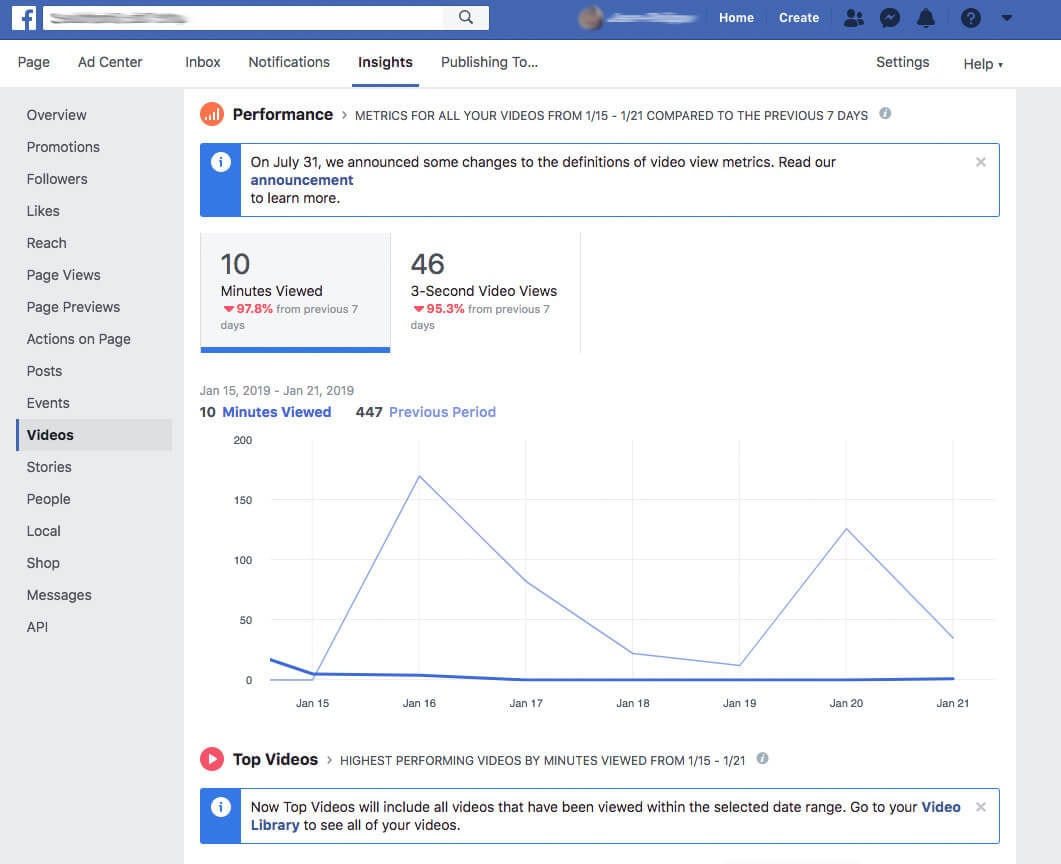Viewport: 1061px width, 864px height.
Task: Click the 97.8% decrease indicator
Action: click(248, 309)
